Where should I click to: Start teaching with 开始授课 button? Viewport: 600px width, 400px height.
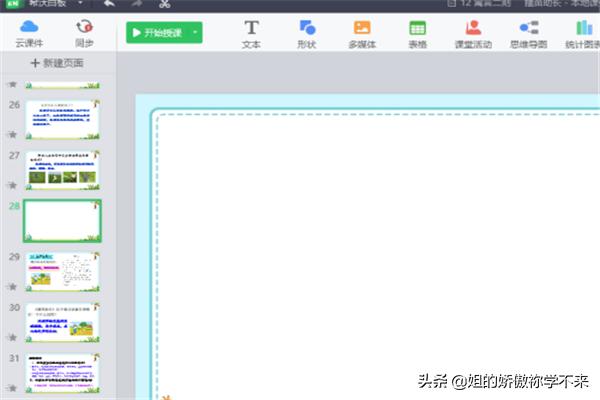click(x=158, y=33)
